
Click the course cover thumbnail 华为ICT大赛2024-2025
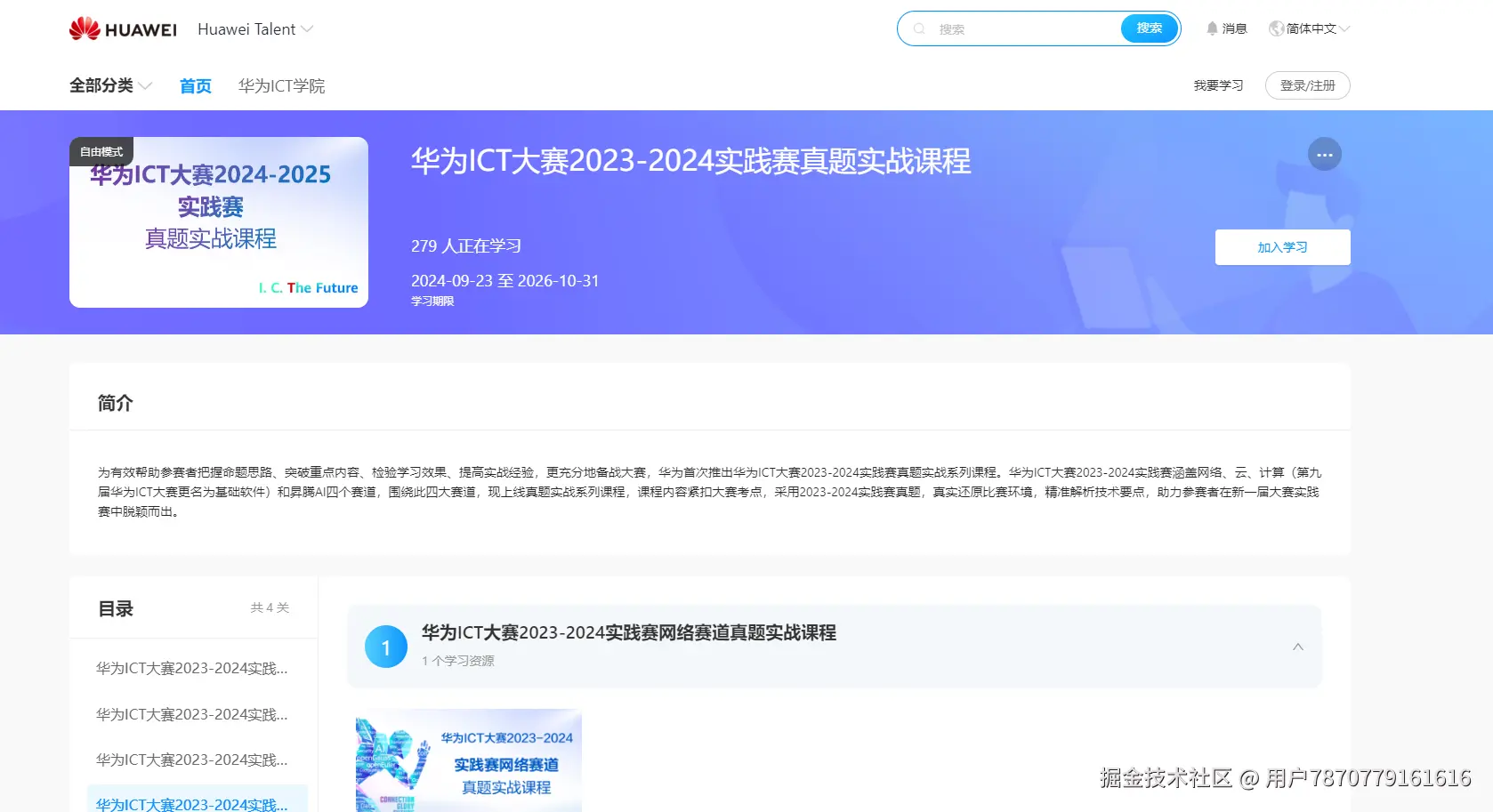[219, 222]
